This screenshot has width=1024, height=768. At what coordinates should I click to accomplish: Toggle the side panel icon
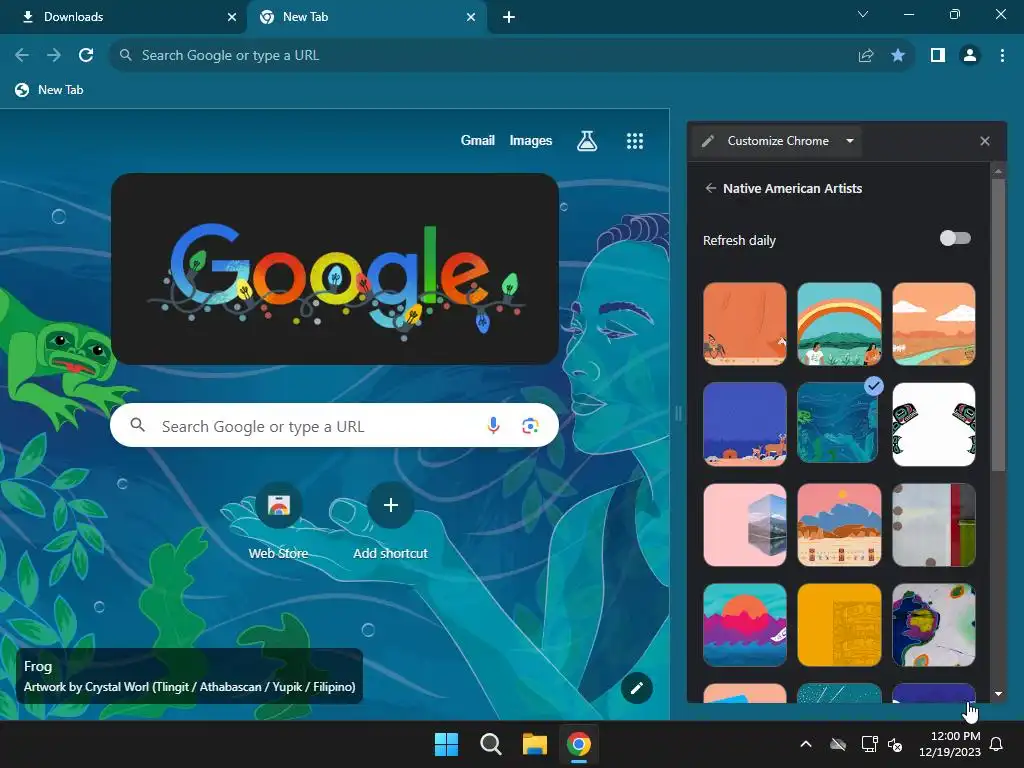938,56
